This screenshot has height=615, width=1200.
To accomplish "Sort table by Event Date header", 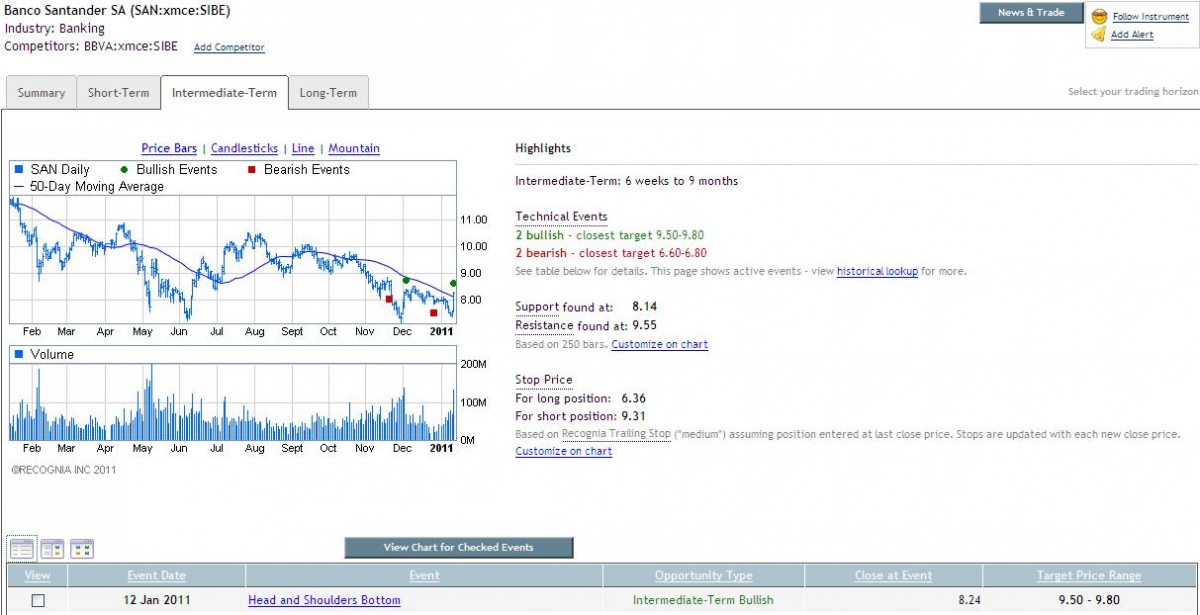I will (156, 575).
